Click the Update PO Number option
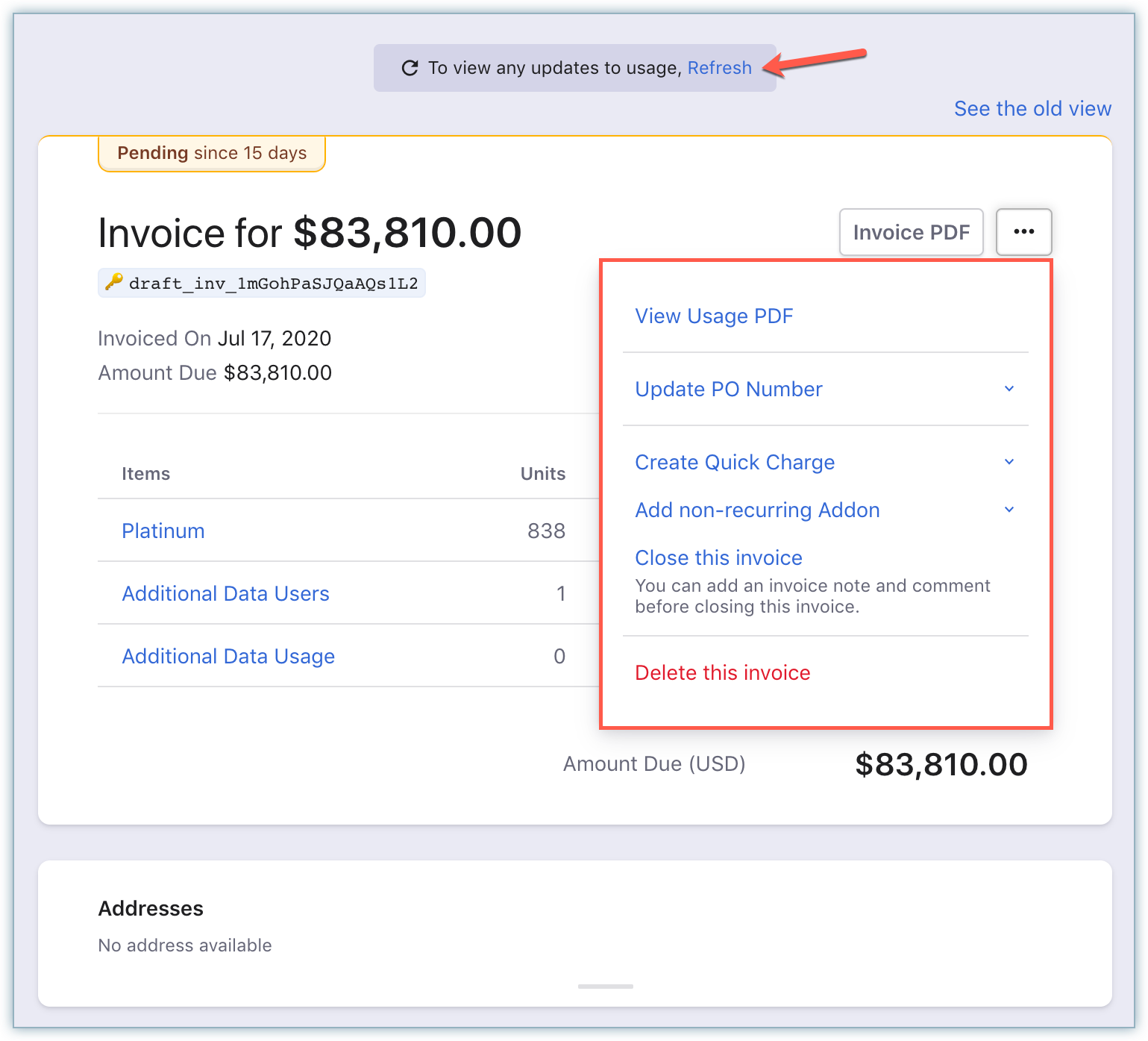The image size is (1148, 1041). (728, 390)
